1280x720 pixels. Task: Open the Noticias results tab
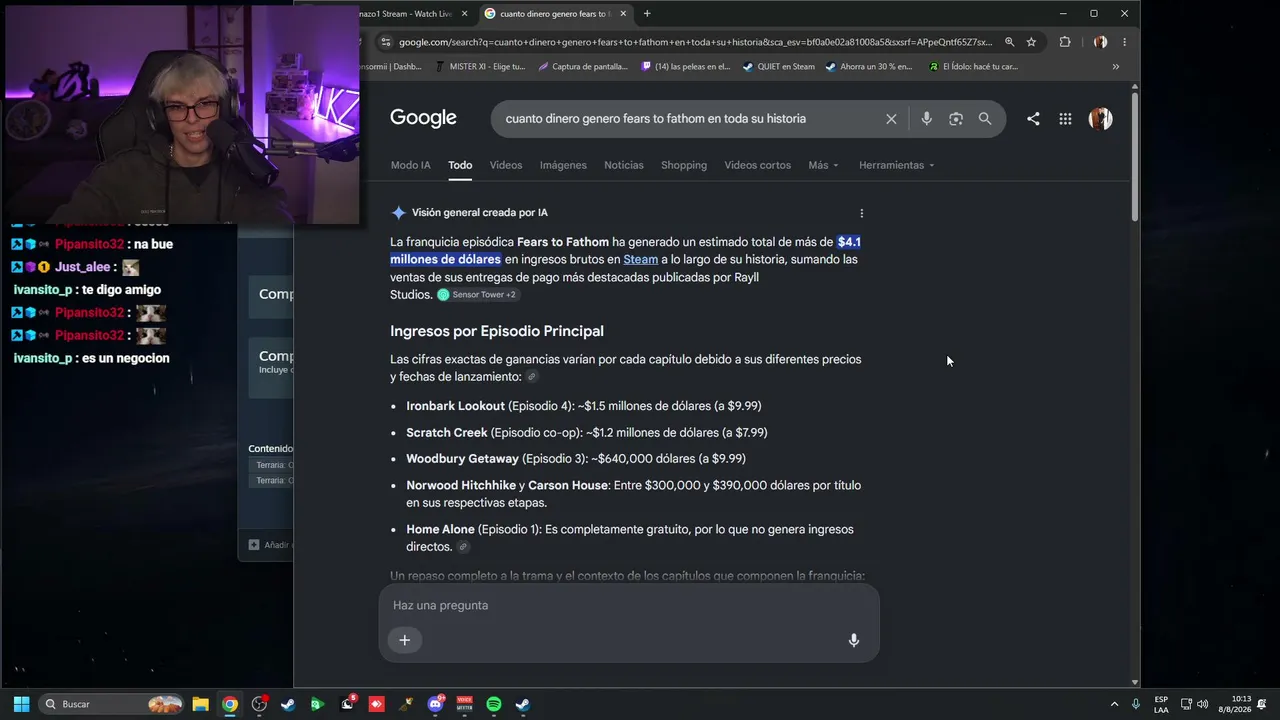624,165
